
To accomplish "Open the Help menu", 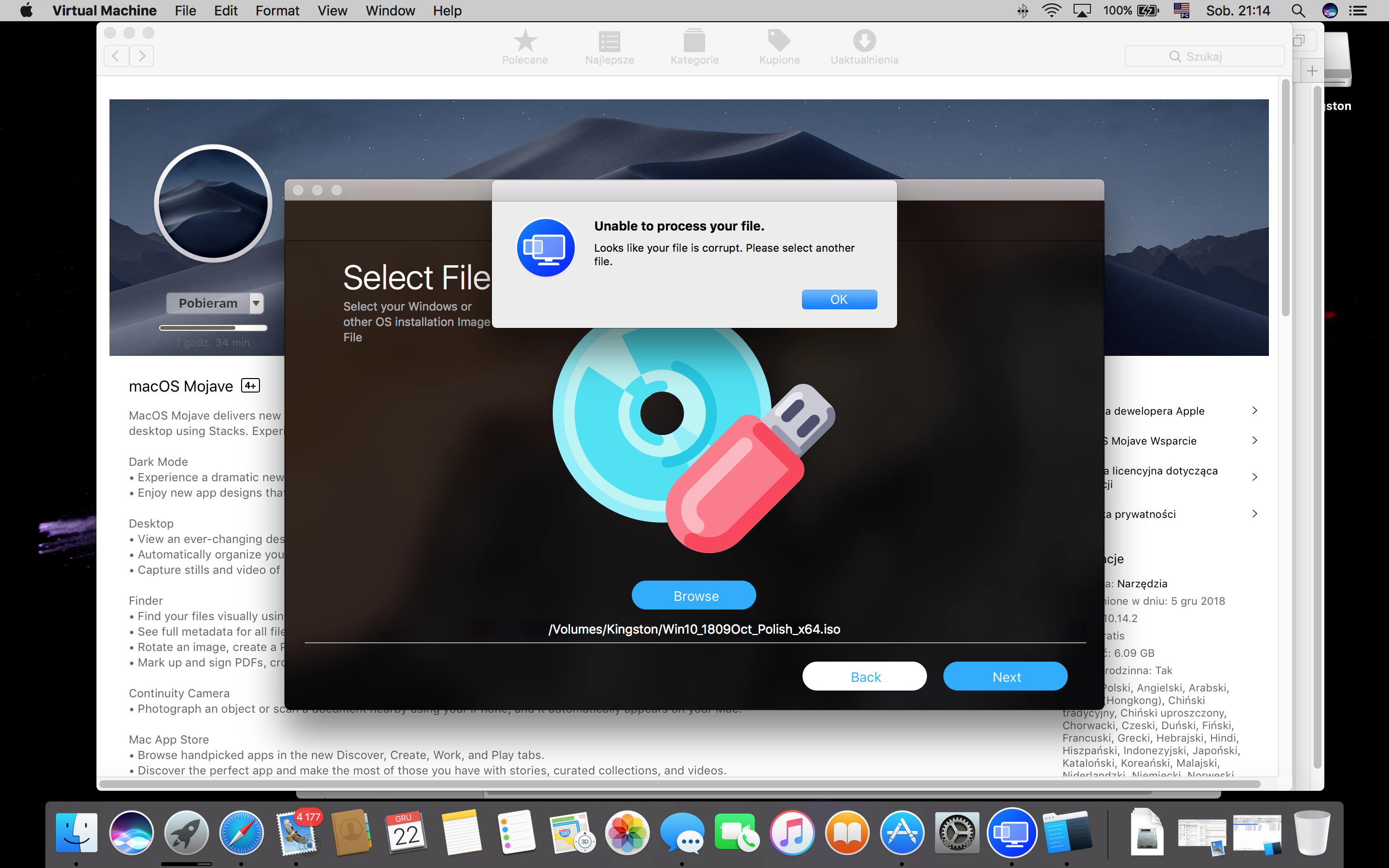I will 447,10.
